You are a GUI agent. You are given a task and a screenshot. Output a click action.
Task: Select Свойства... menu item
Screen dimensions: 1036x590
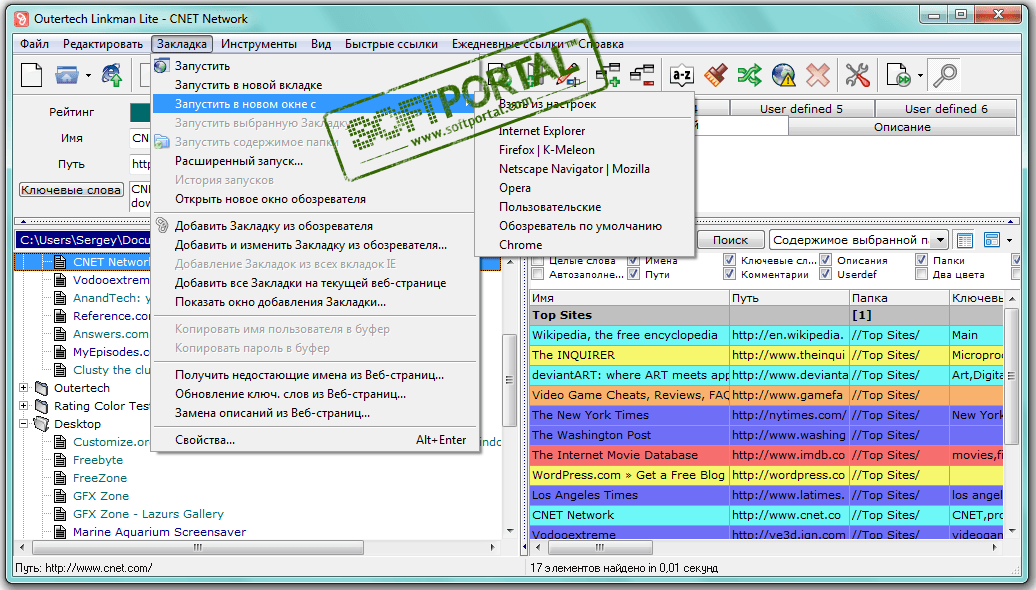tap(205, 439)
